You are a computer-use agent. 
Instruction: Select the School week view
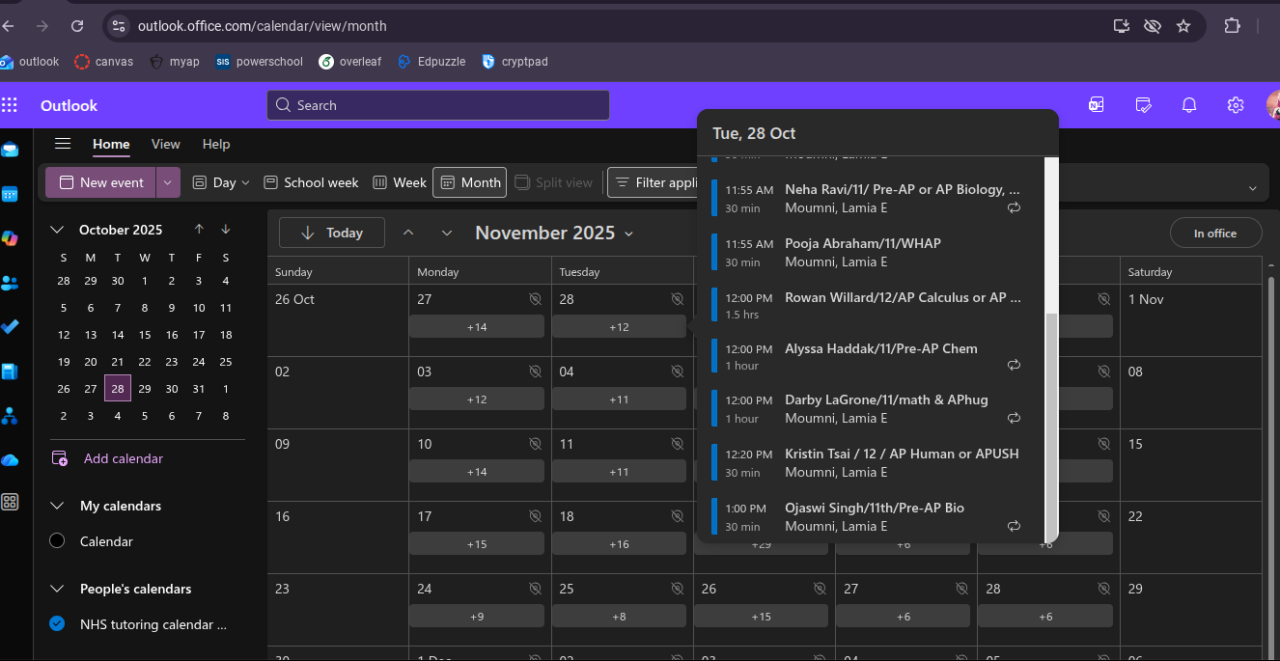(x=311, y=183)
